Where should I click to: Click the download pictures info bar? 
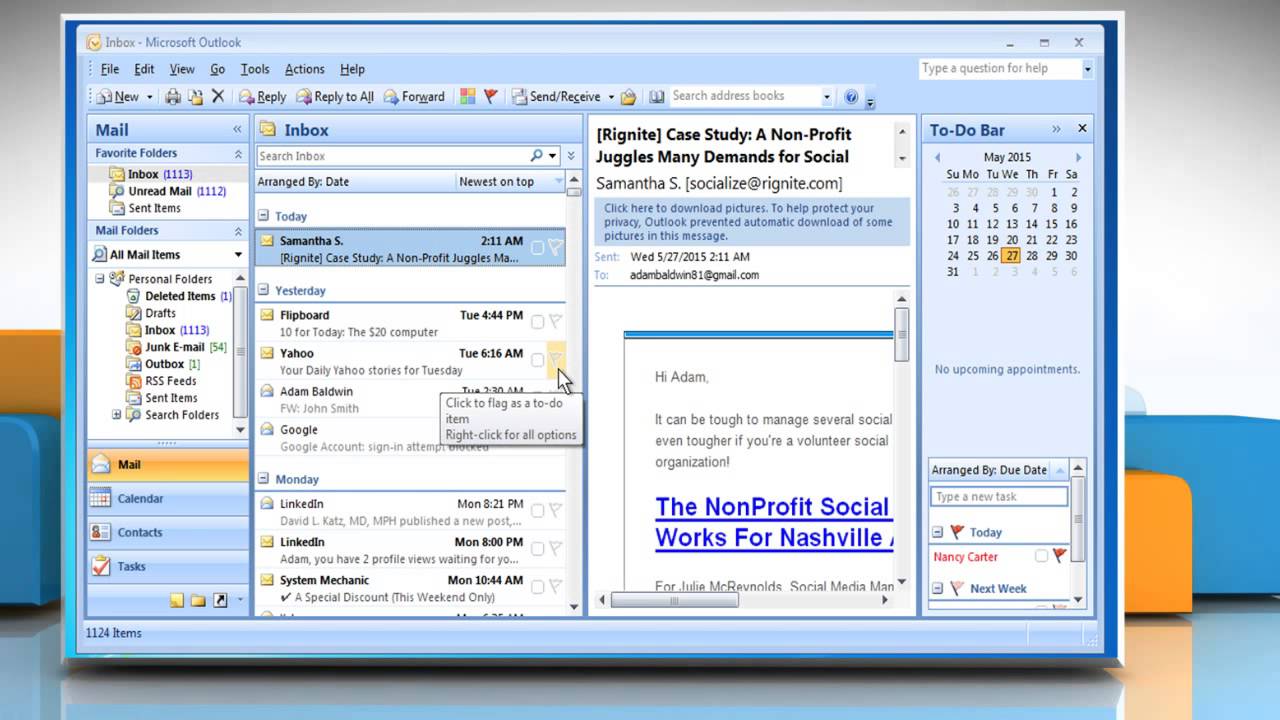(x=752, y=222)
